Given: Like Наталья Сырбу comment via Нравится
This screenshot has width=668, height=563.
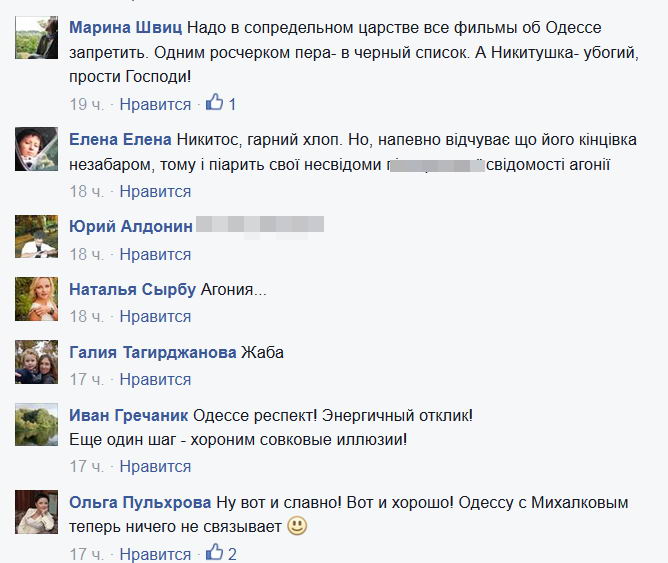Looking at the screenshot, I should point(155,317).
